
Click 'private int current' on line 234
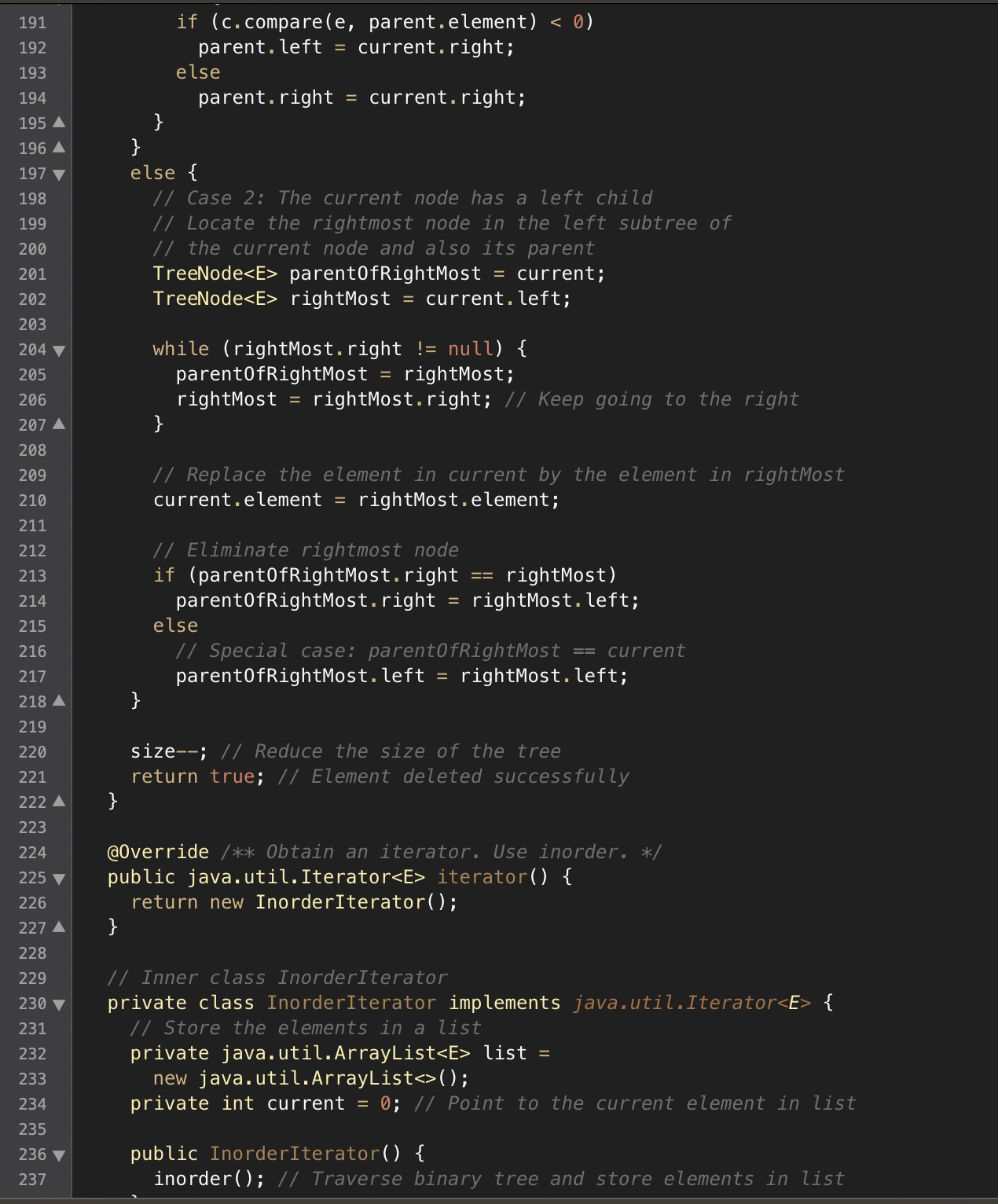(237, 1103)
